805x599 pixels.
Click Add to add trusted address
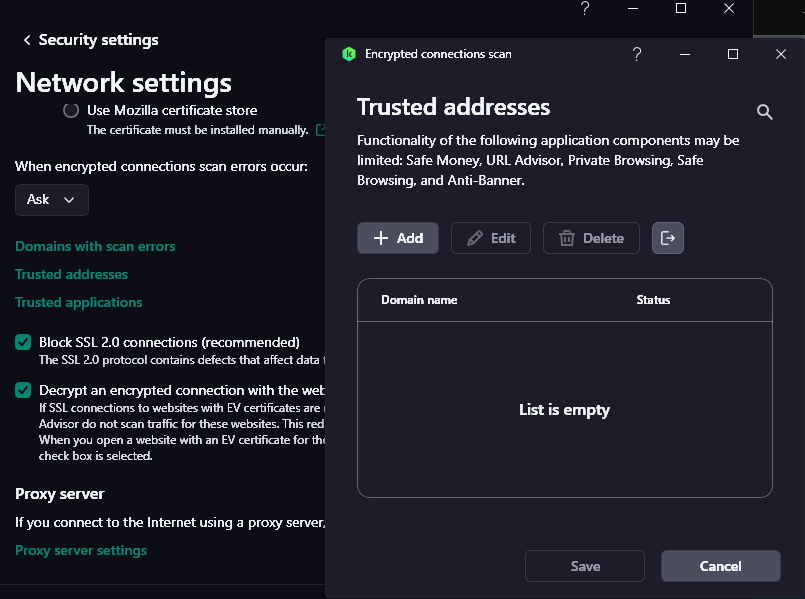point(398,238)
